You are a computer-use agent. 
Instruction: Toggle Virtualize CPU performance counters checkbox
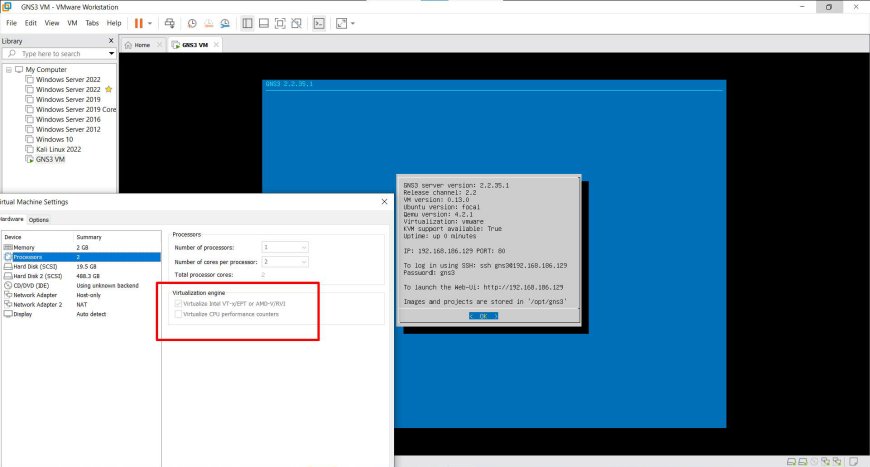178,314
